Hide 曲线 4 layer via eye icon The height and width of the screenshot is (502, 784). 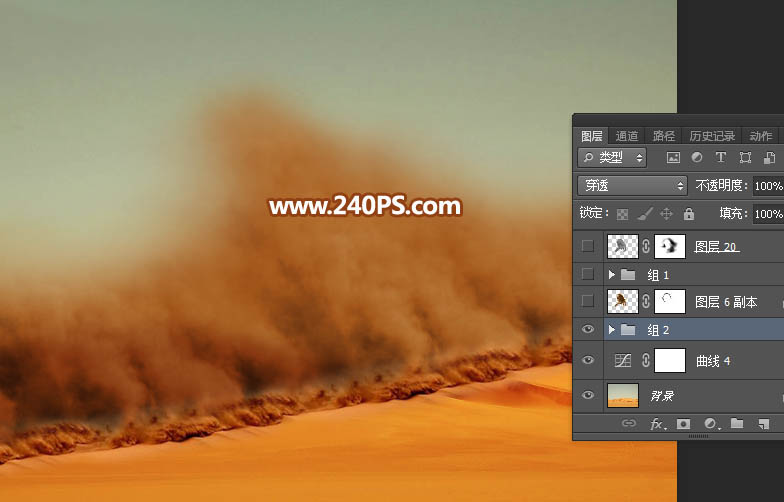(588, 360)
